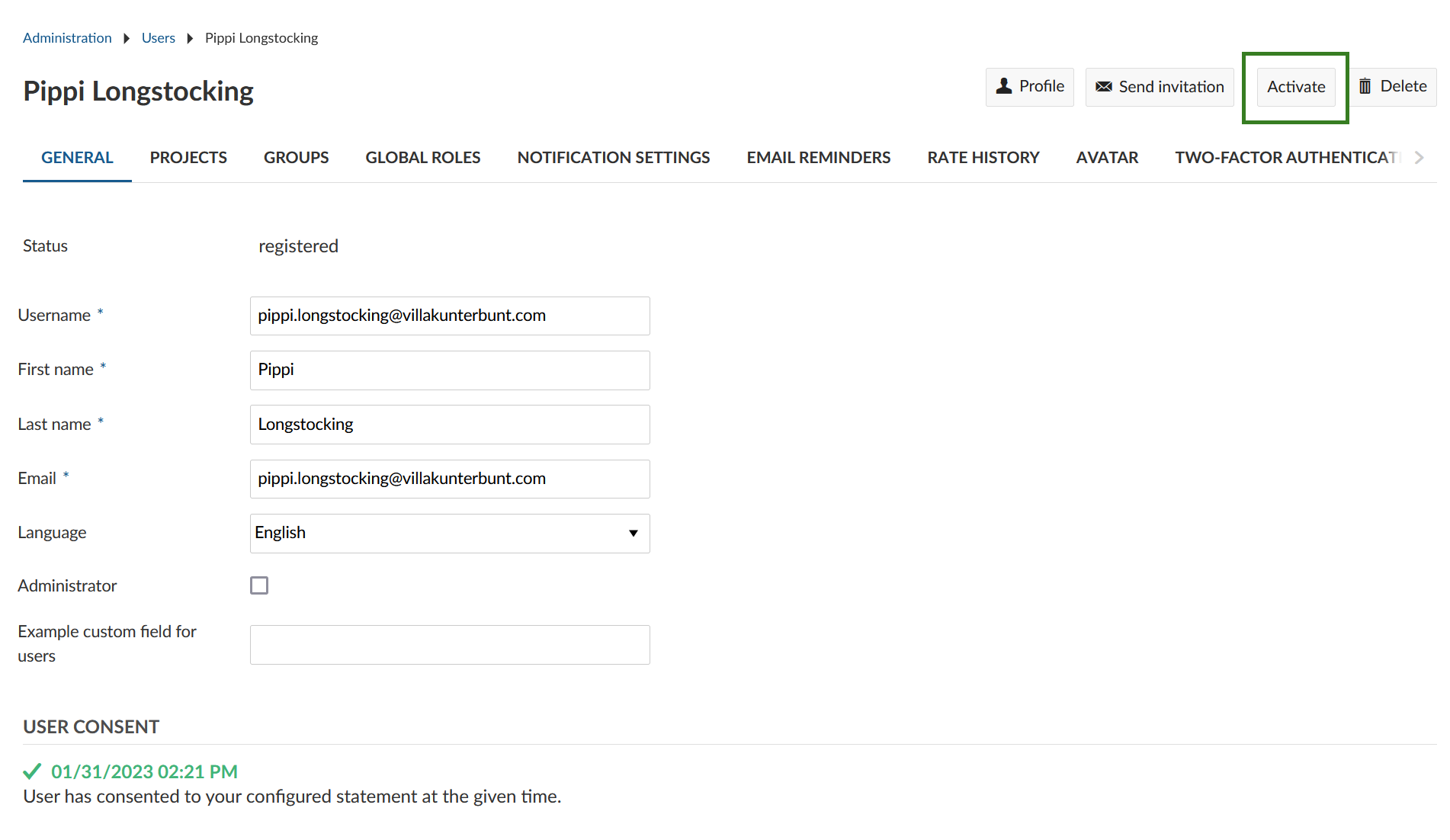Click the breadcrumb arrow after Users
This screenshot has width=1450, height=840.
point(188,37)
